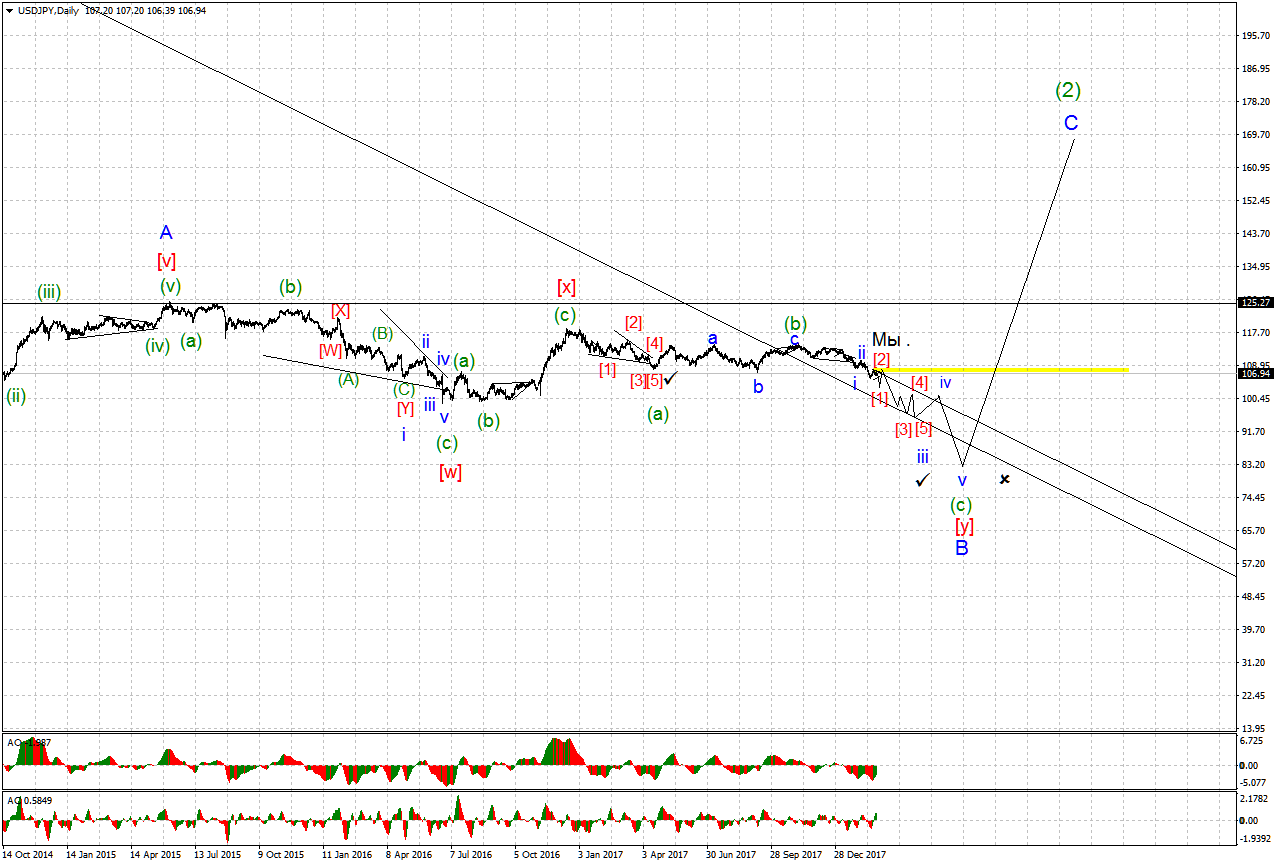Click the '-1.9392' oscillator scale value
Screen dimensions: 1276x866
(1255, 840)
